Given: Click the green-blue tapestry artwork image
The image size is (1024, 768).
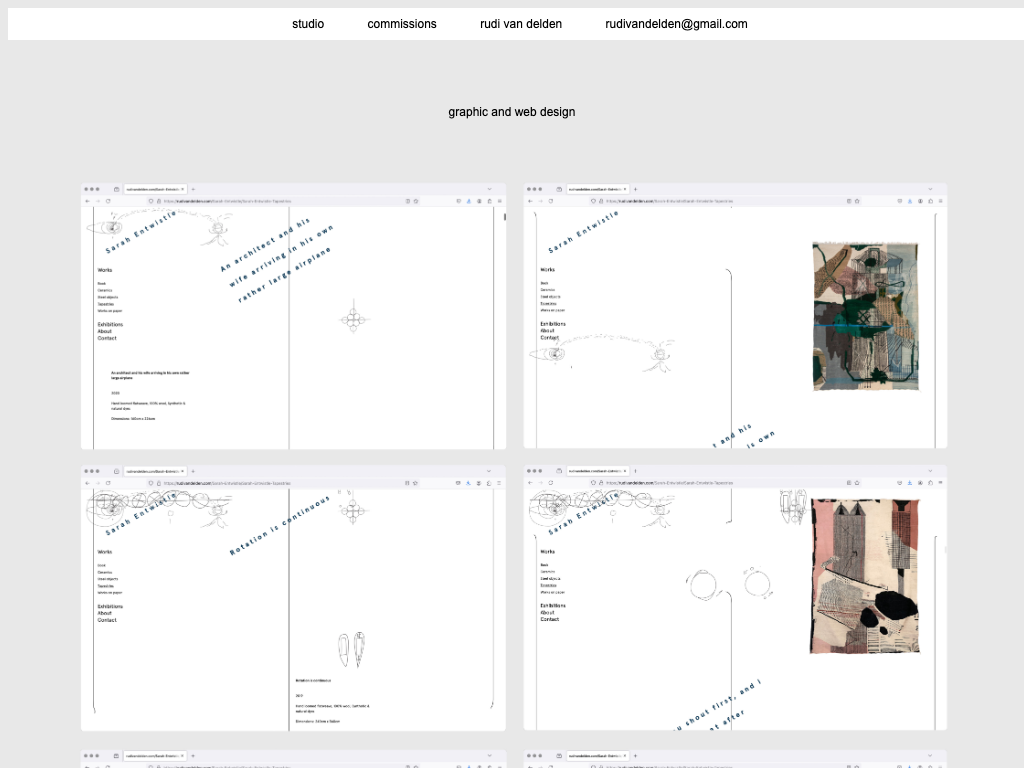Looking at the screenshot, I should 865,316.
